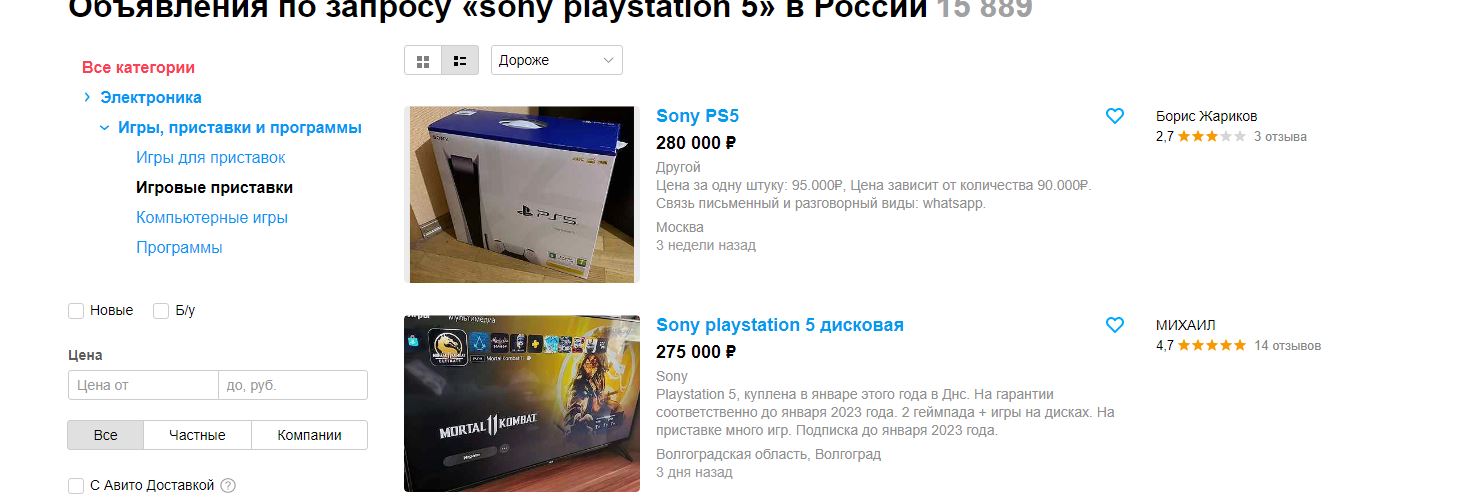Viewport: 1482px width, 503px height.
Task: Open the Авито Доставка help question icon
Action: point(228,486)
